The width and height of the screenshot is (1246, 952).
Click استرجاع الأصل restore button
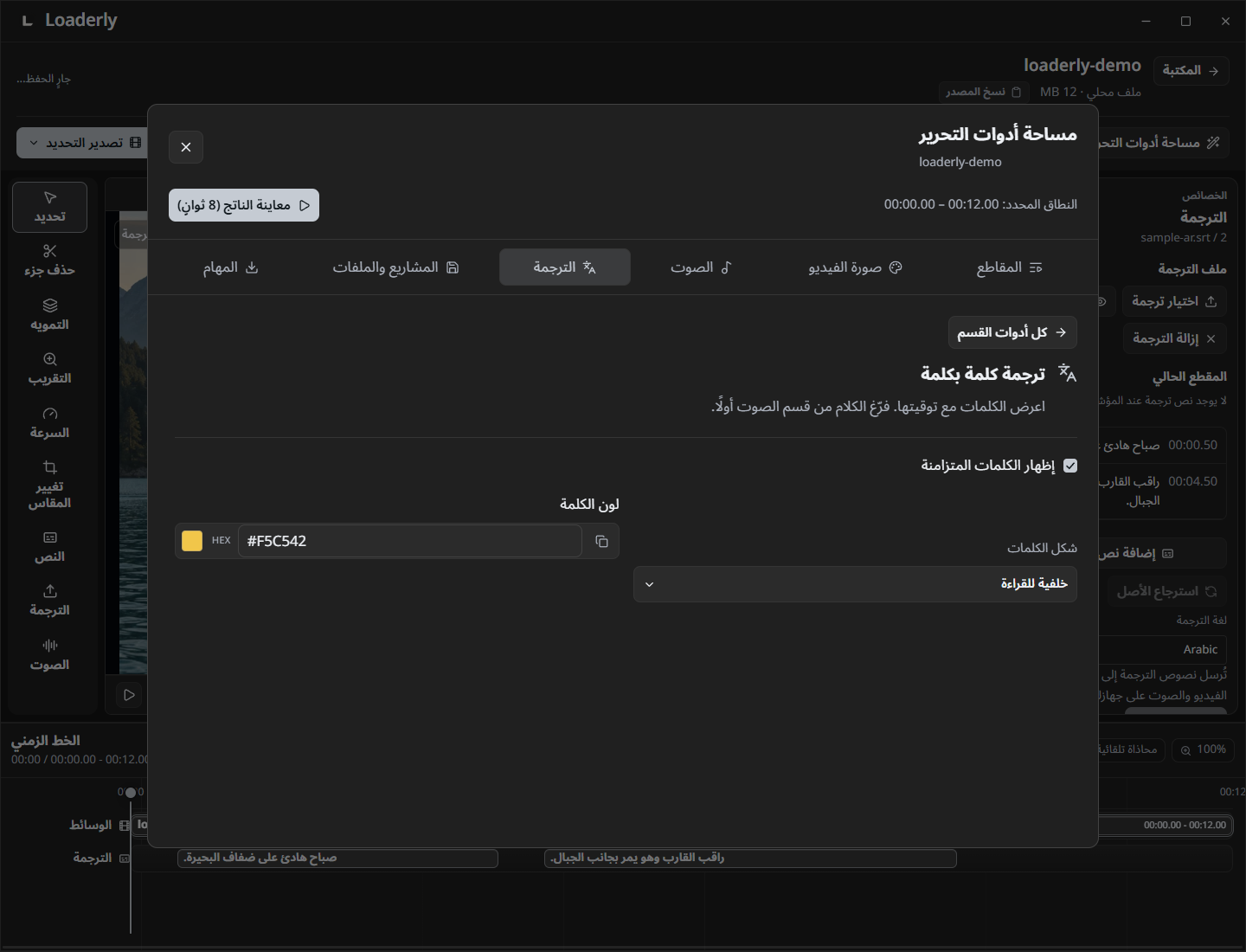pos(1167,591)
